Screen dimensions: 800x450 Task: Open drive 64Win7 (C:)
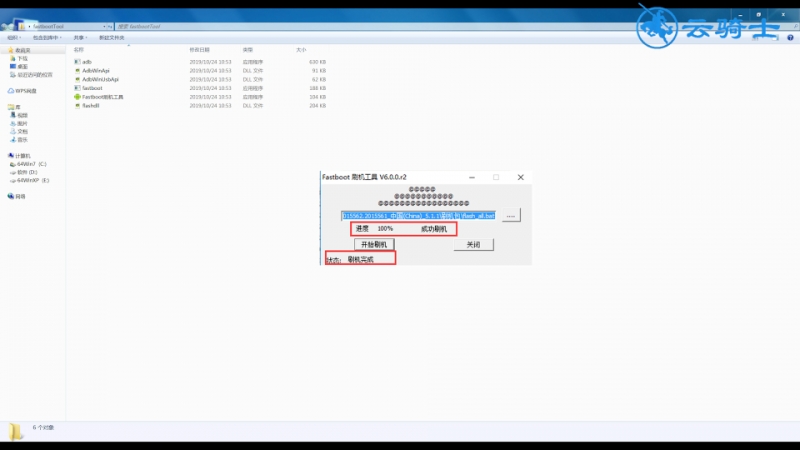tap(29, 164)
